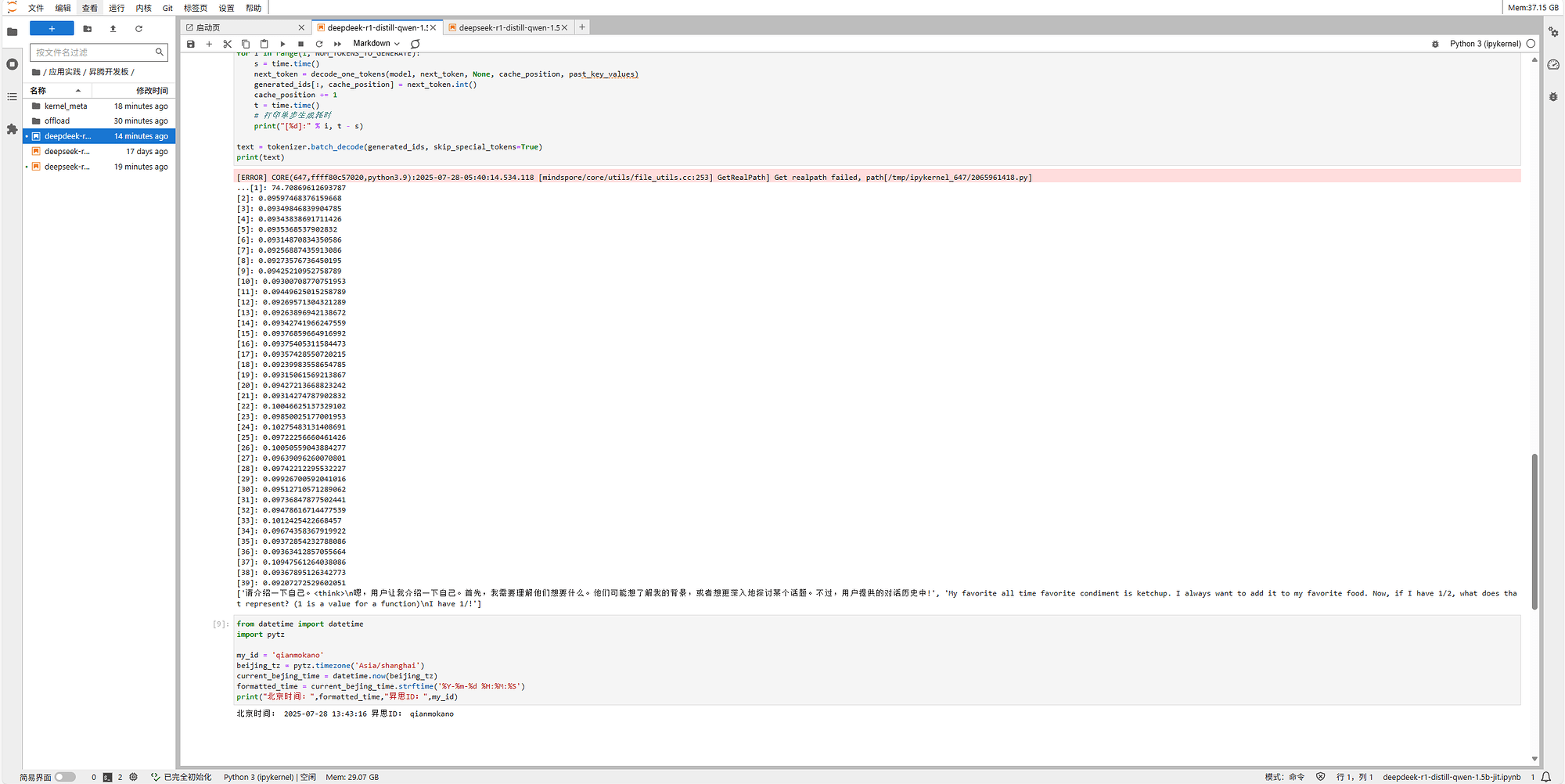The height and width of the screenshot is (784, 1565).
Task: Interrupt the kernel with stop button
Action: (300, 44)
